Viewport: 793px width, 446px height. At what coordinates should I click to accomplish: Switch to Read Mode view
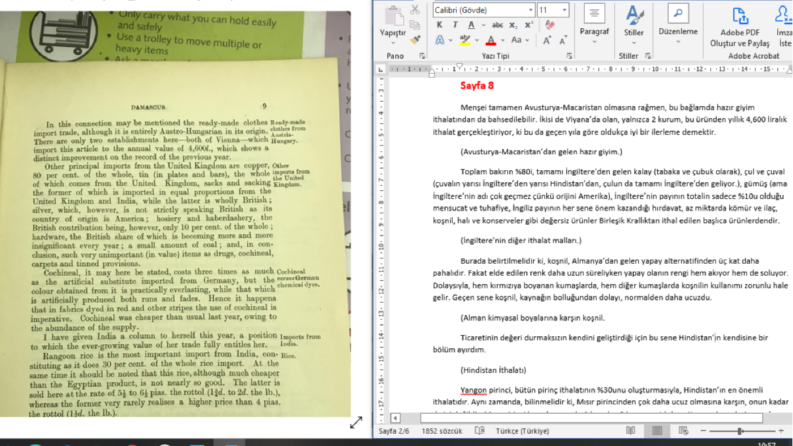coord(631,431)
